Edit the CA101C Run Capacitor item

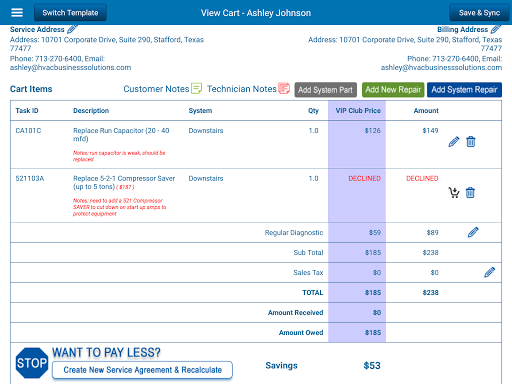click(454, 142)
